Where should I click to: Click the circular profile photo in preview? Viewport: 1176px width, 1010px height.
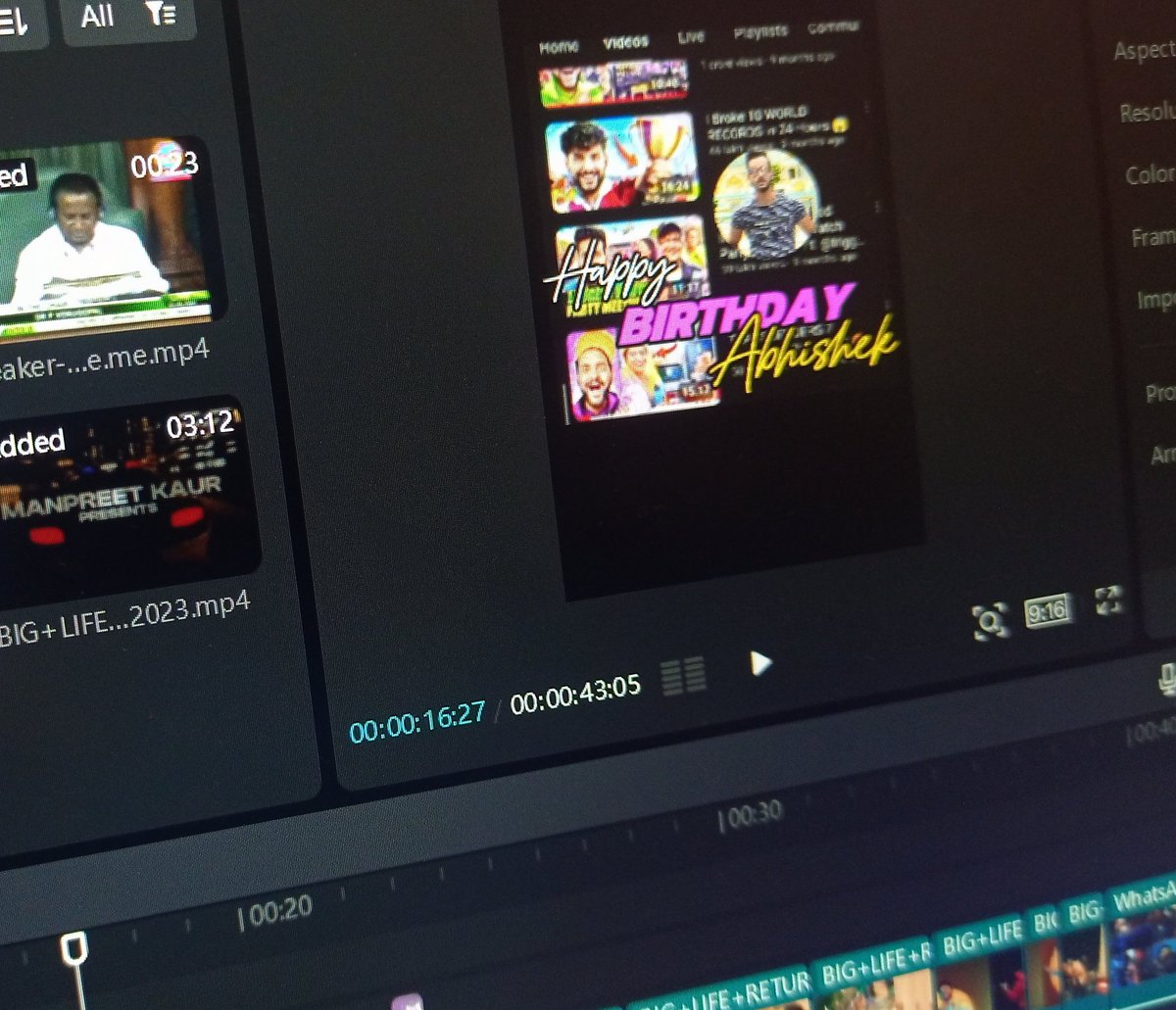(x=766, y=205)
